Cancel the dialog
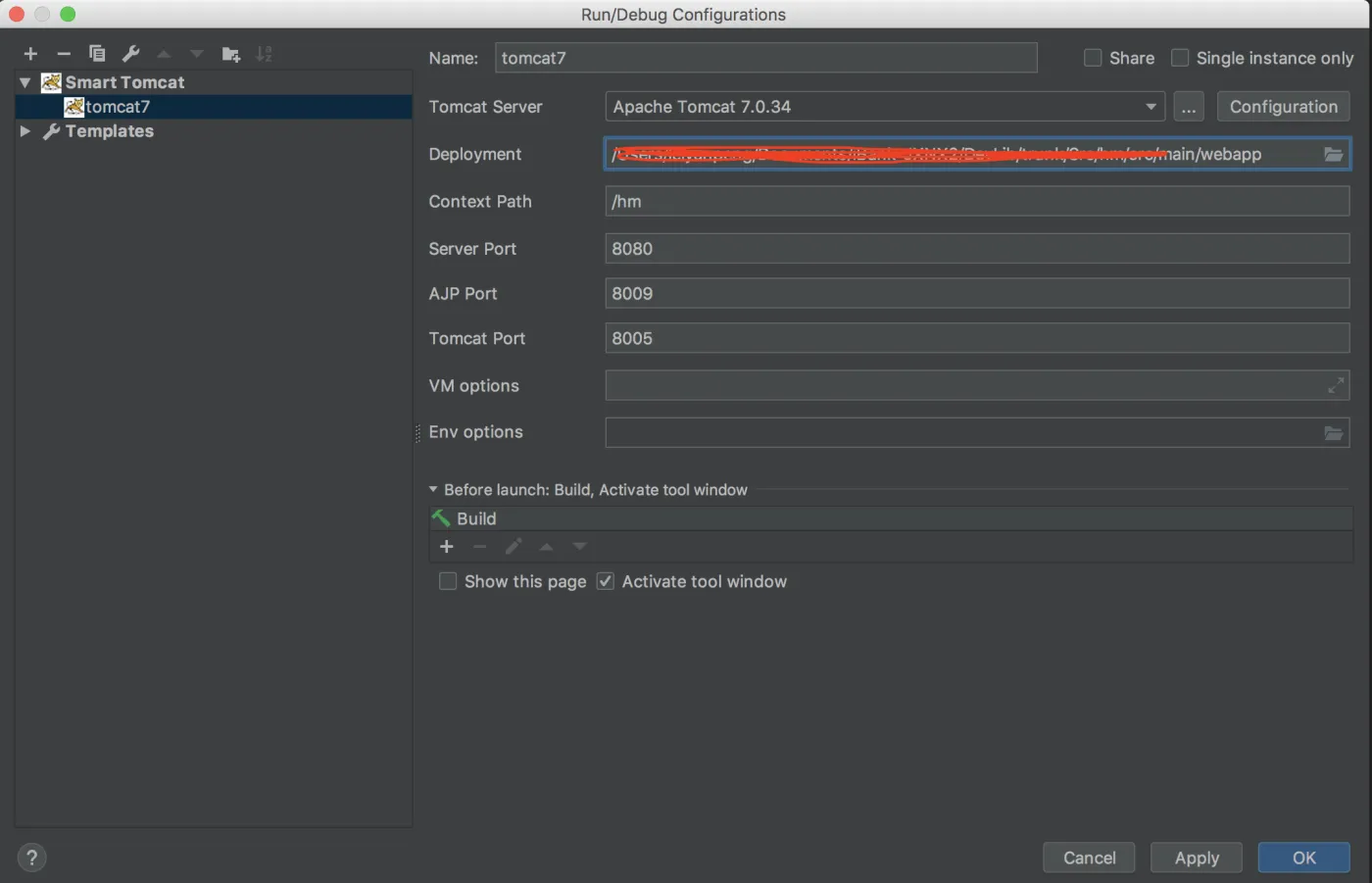1372x883 pixels. [x=1089, y=858]
